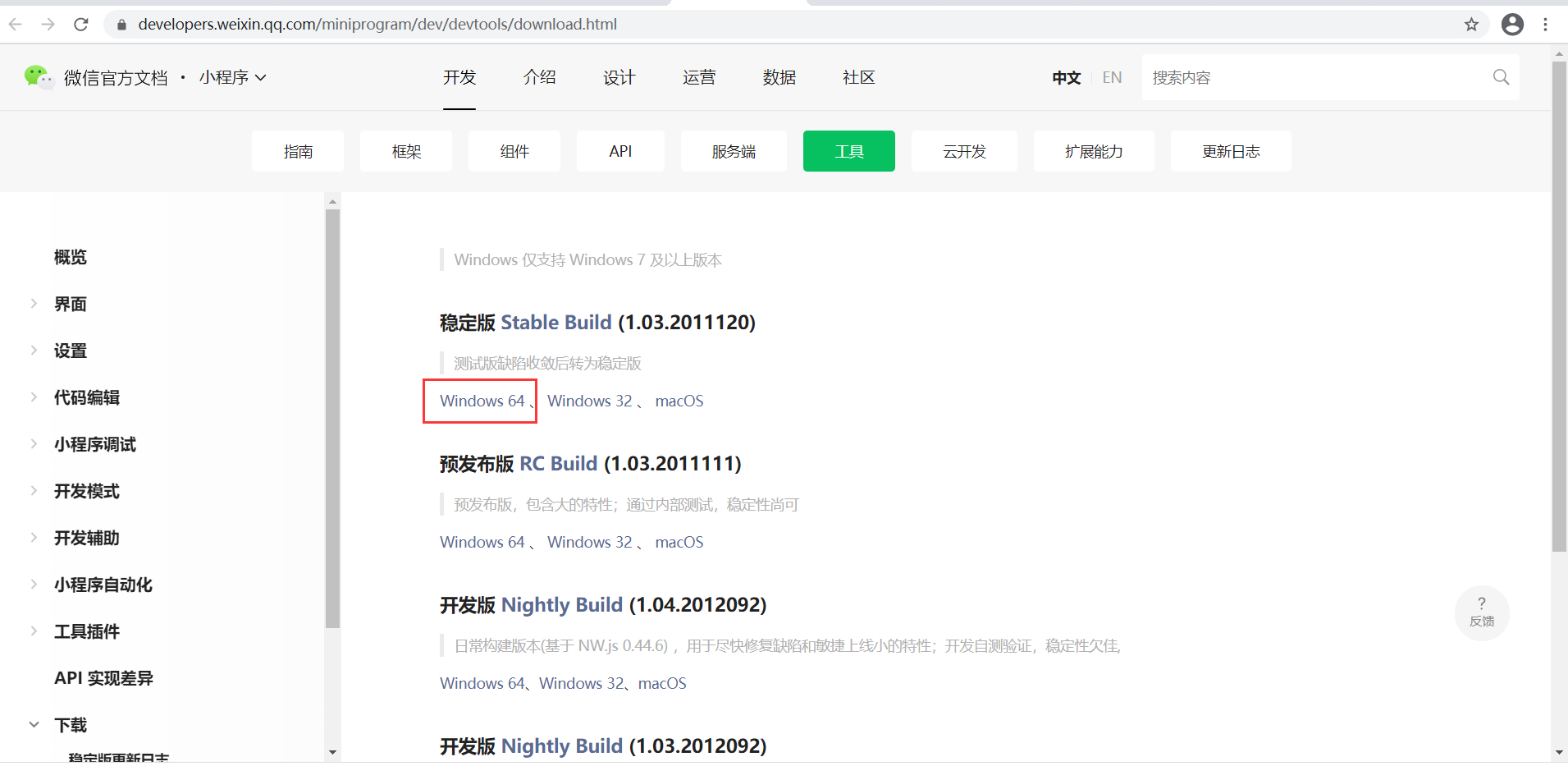The image size is (1568, 766).
Task: Open the 框架 sub-navigation tab
Action: pos(406,151)
